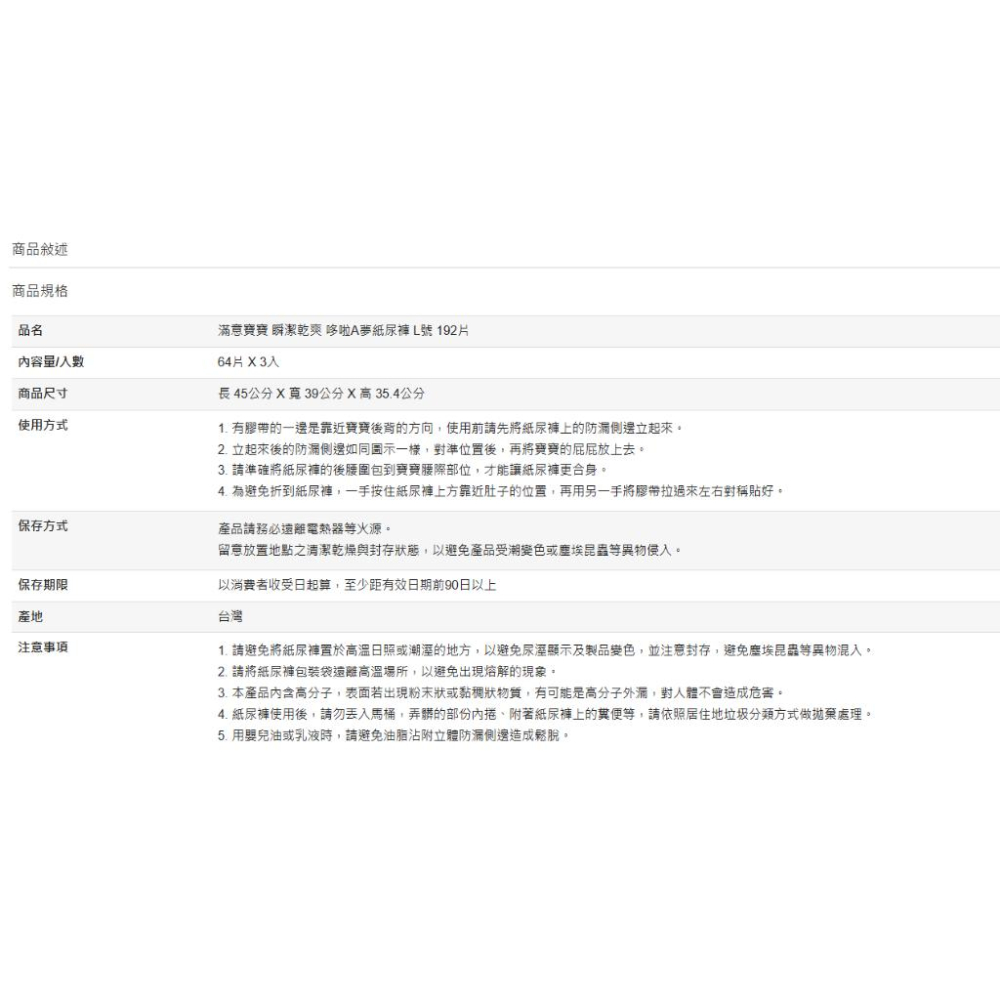
Task: Click the 商品敘述 section heading
Action: pyautogui.click(x=39, y=248)
